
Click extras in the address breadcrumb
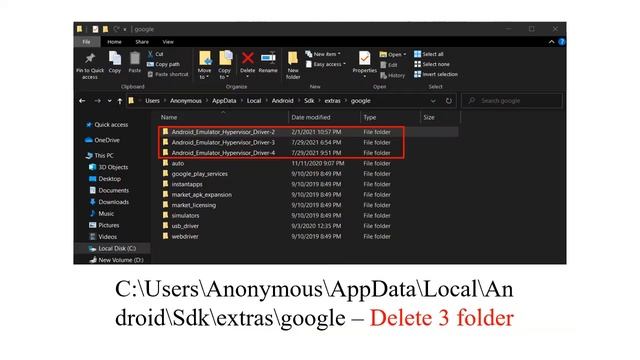332,101
